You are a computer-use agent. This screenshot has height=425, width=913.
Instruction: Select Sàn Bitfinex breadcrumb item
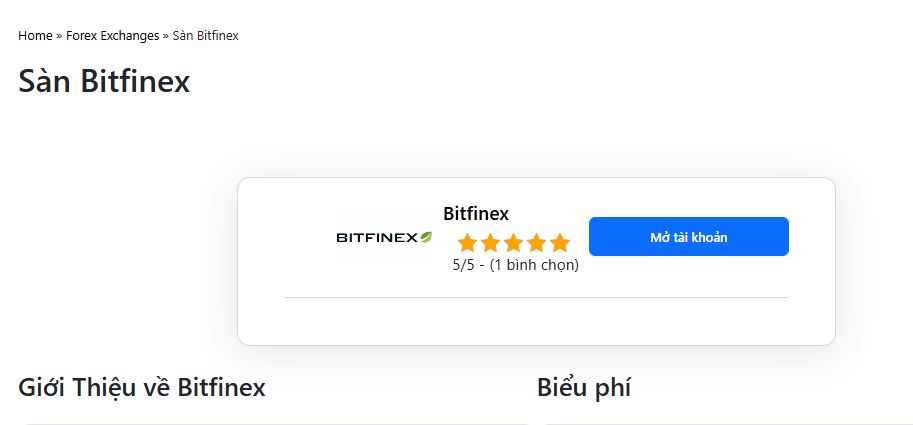[206, 36]
